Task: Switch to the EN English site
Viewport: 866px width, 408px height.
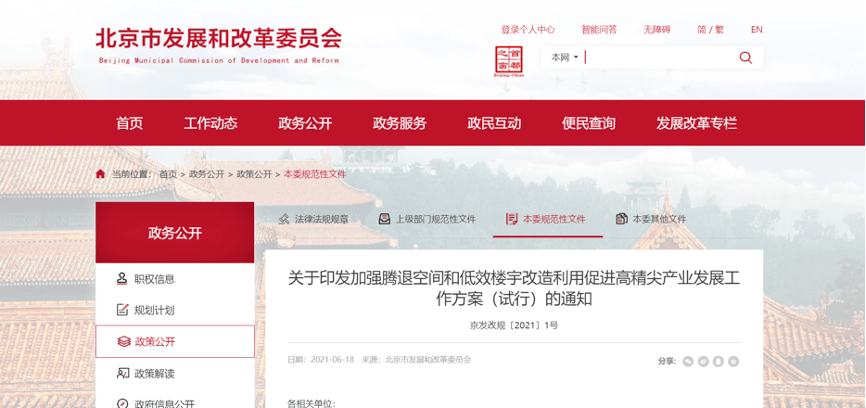Action: click(757, 30)
